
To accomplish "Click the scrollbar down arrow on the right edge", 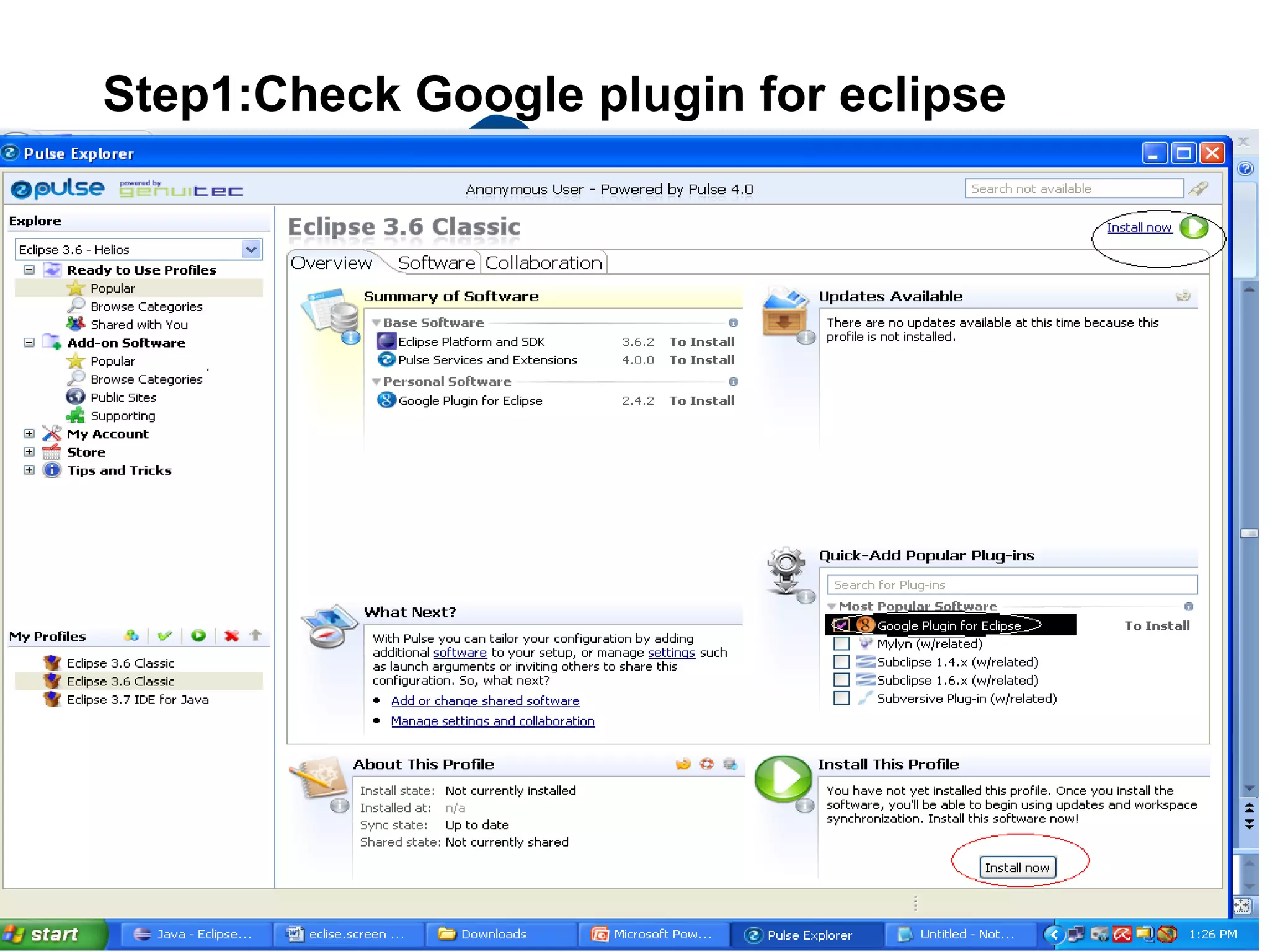I will (x=1250, y=788).
